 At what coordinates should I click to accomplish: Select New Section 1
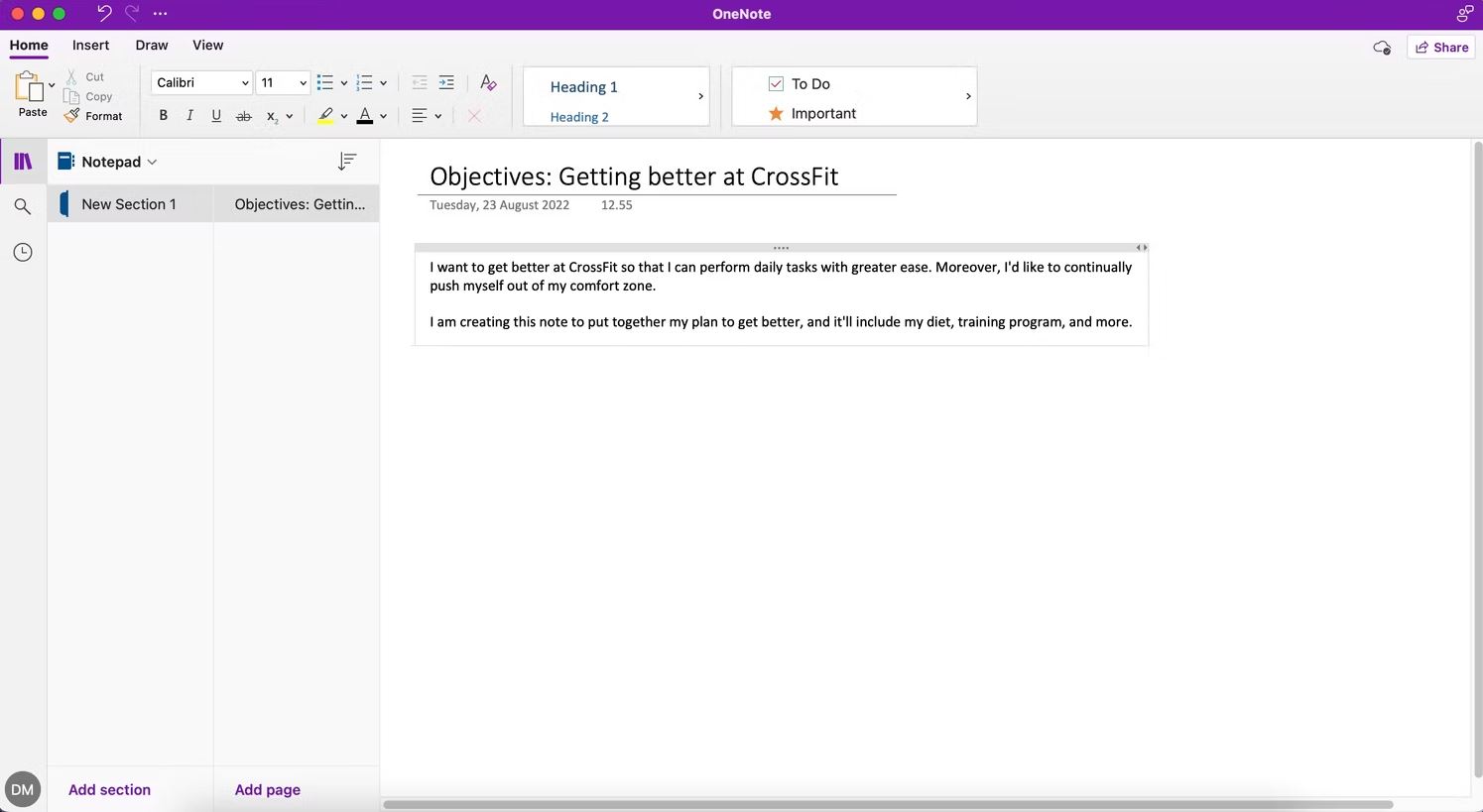click(130, 203)
